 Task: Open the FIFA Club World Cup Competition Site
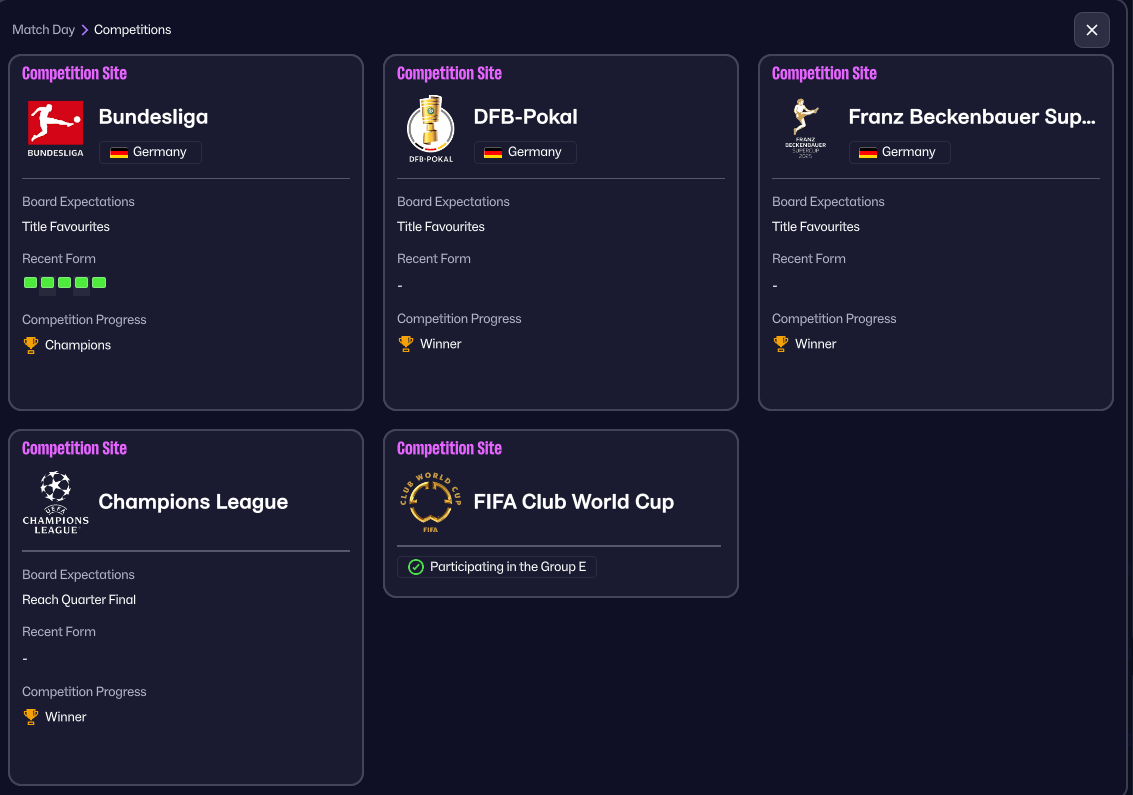pyautogui.click(x=449, y=448)
